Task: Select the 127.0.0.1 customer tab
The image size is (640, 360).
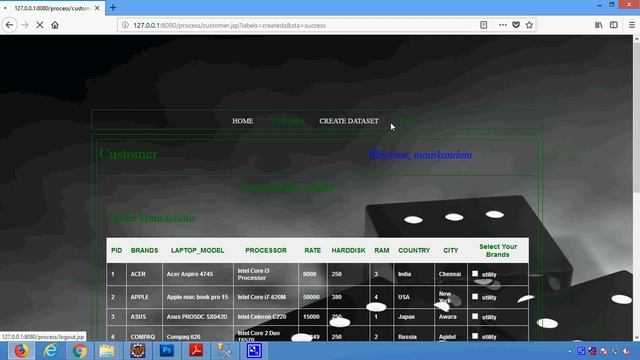Action: pyautogui.click(x=52, y=8)
